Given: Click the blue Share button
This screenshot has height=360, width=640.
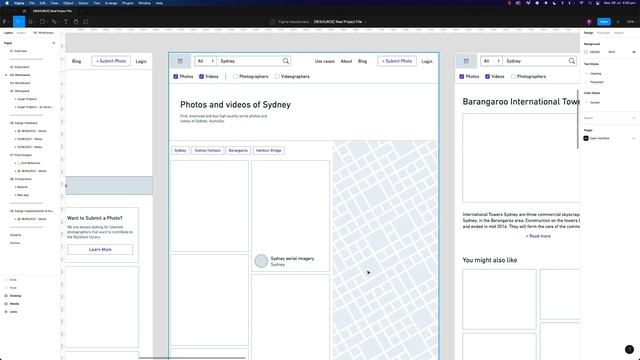Looking at the screenshot, I should click(604, 22).
